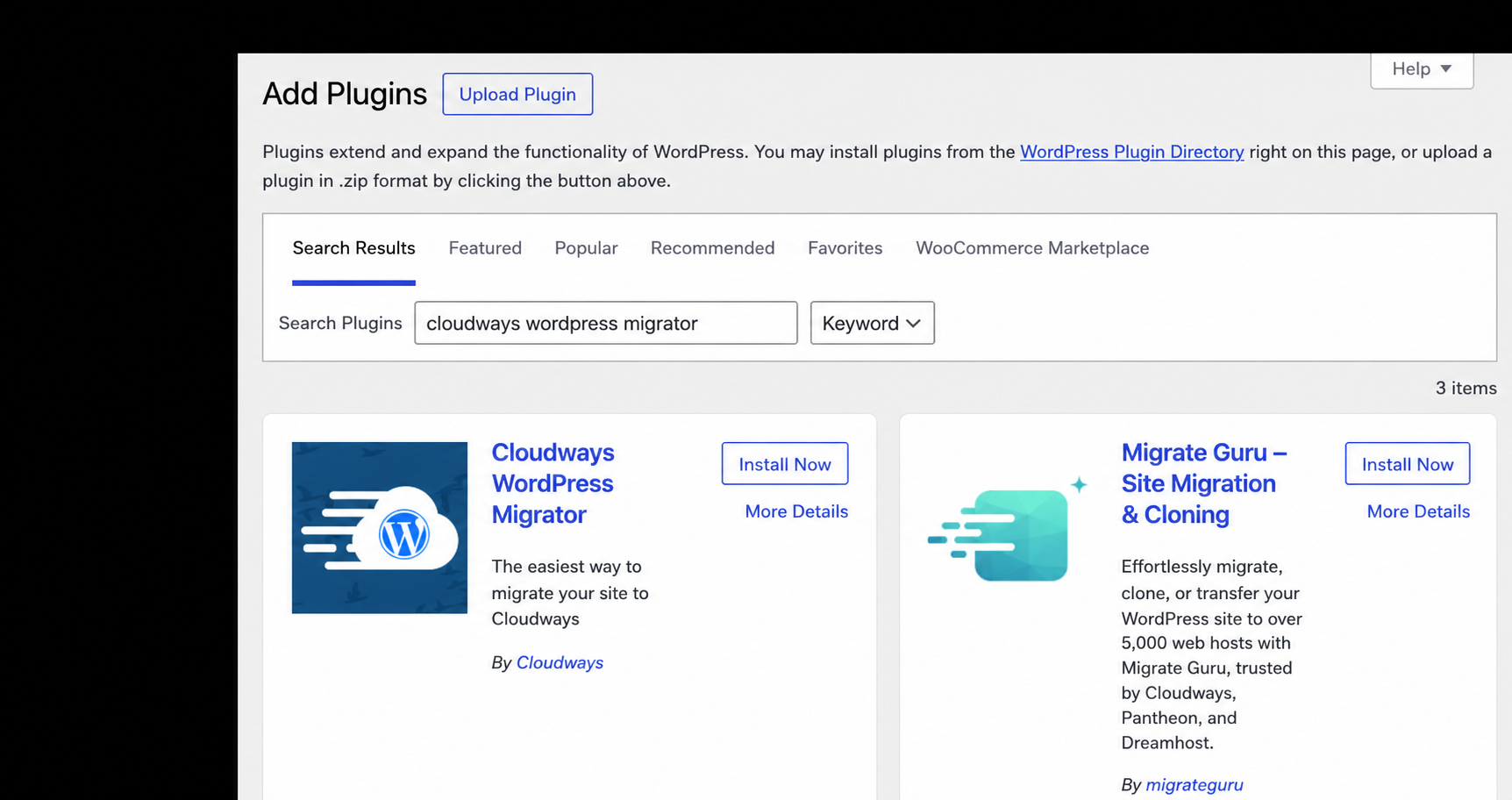Switch to the Featured tab
This screenshot has width=1512, height=800.
(x=485, y=248)
